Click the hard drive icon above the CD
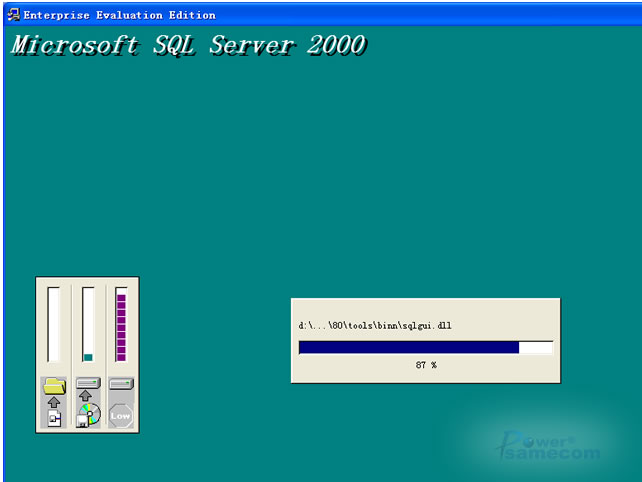 [x=88, y=383]
